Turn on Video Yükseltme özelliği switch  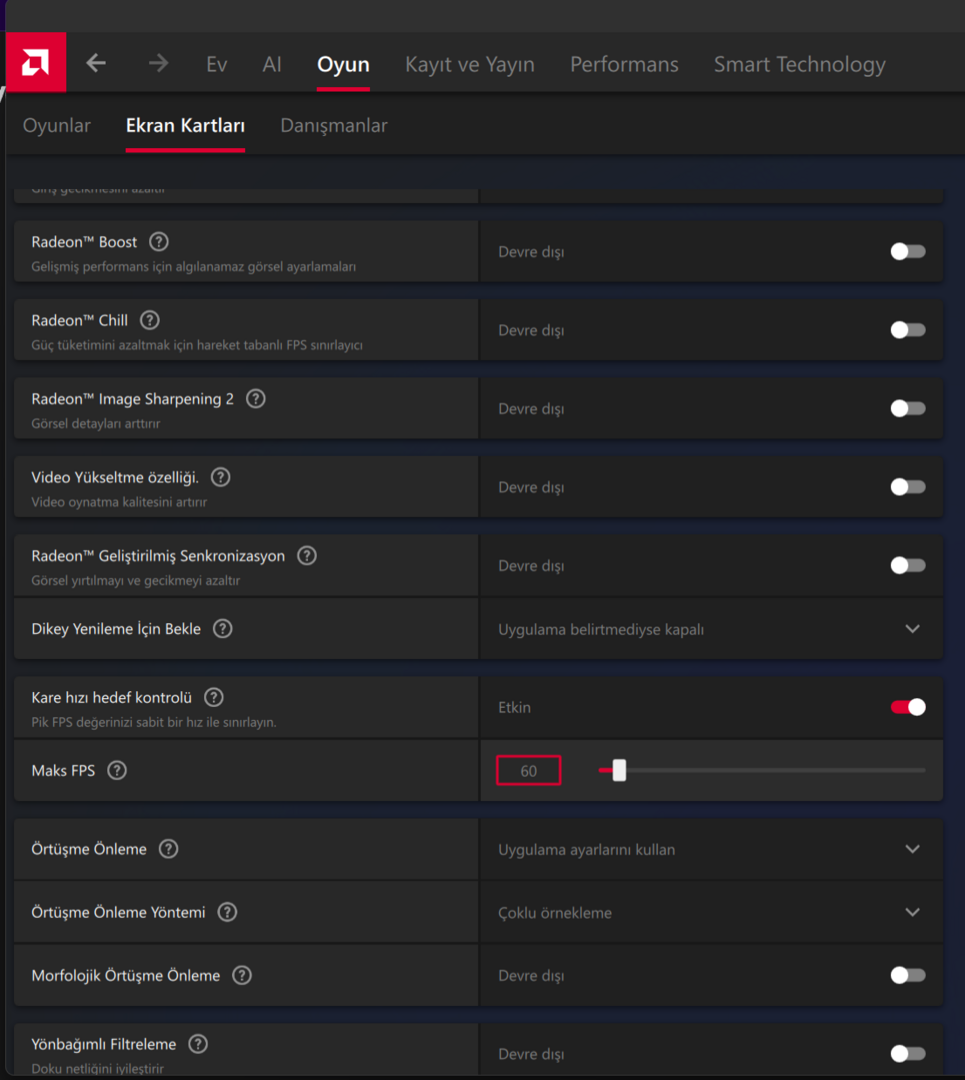click(x=908, y=487)
